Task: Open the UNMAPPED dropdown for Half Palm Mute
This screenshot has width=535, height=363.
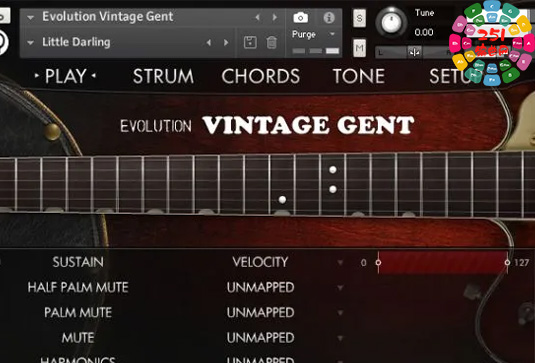Action: pos(340,288)
